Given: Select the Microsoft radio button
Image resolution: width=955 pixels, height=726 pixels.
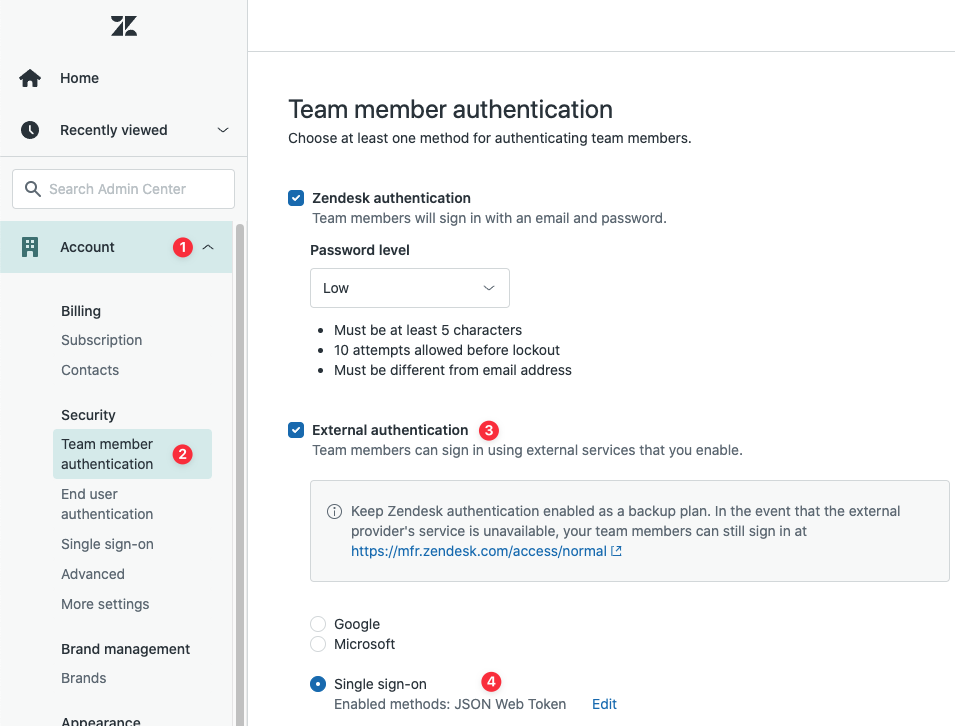Looking at the screenshot, I should (x=318, y=644).
